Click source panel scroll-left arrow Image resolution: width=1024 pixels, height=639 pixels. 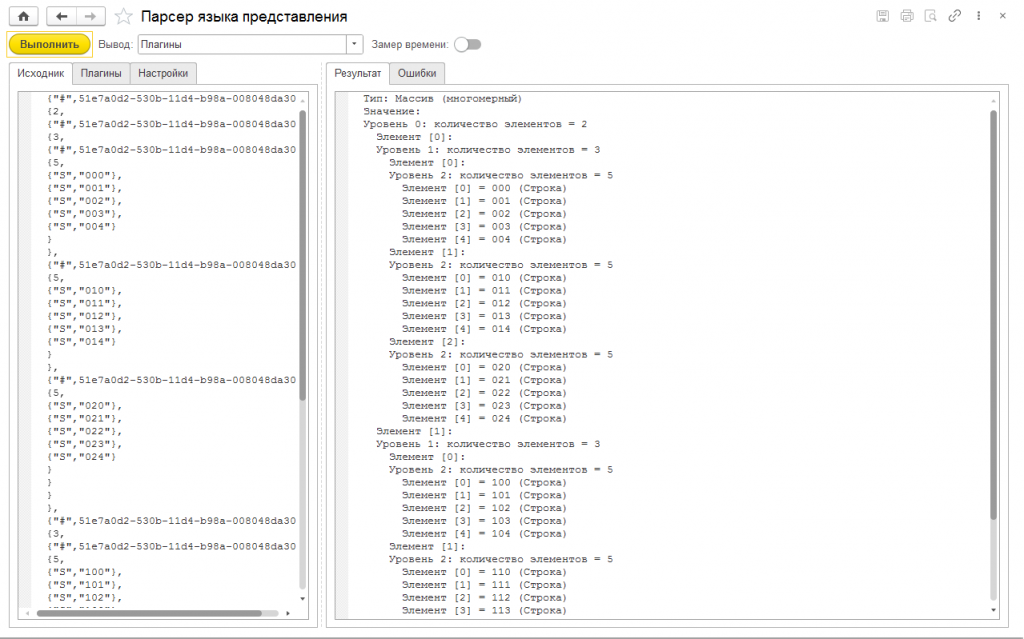click(27, 614)
